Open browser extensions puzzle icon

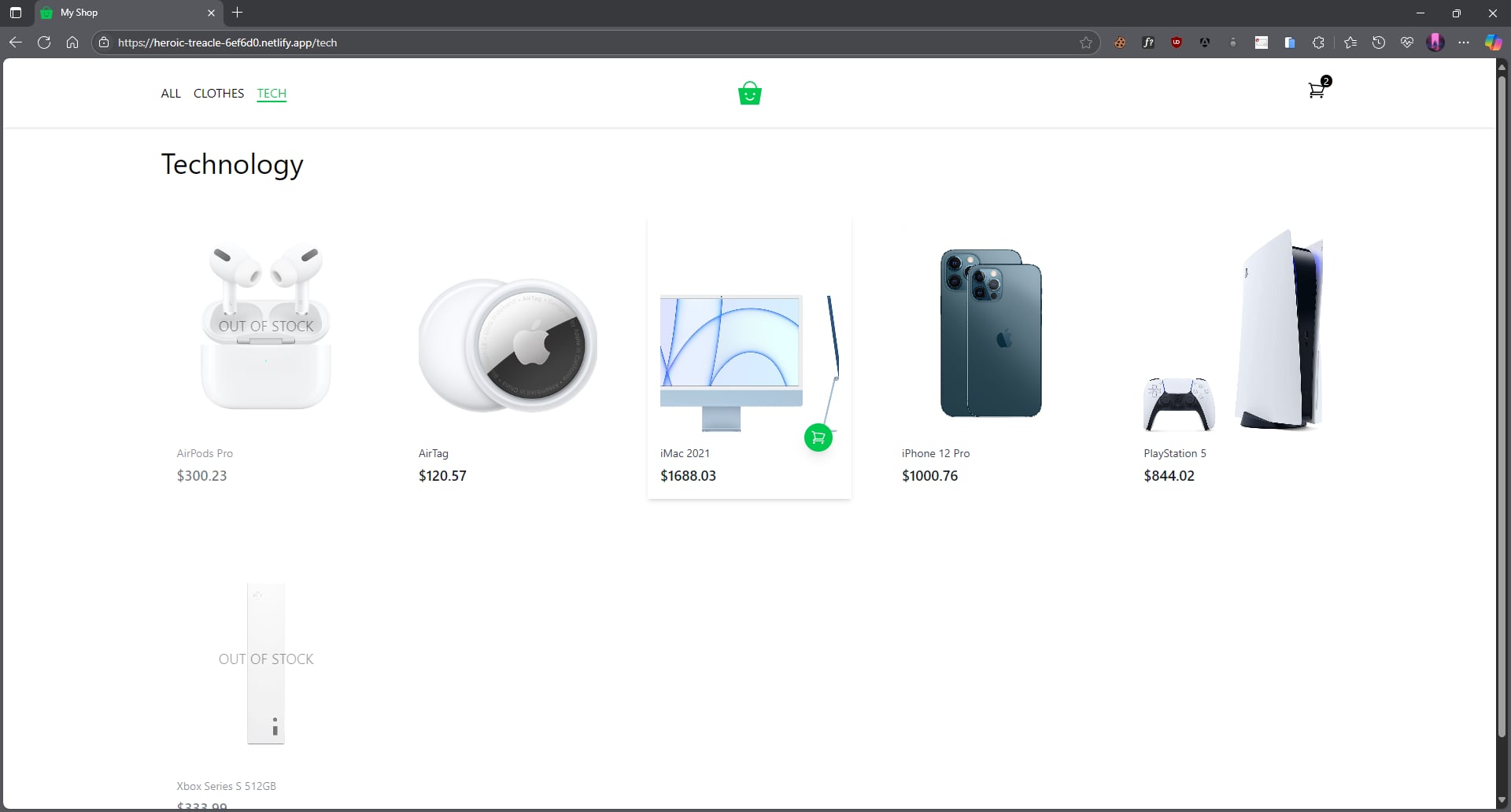coord(1318,42)
